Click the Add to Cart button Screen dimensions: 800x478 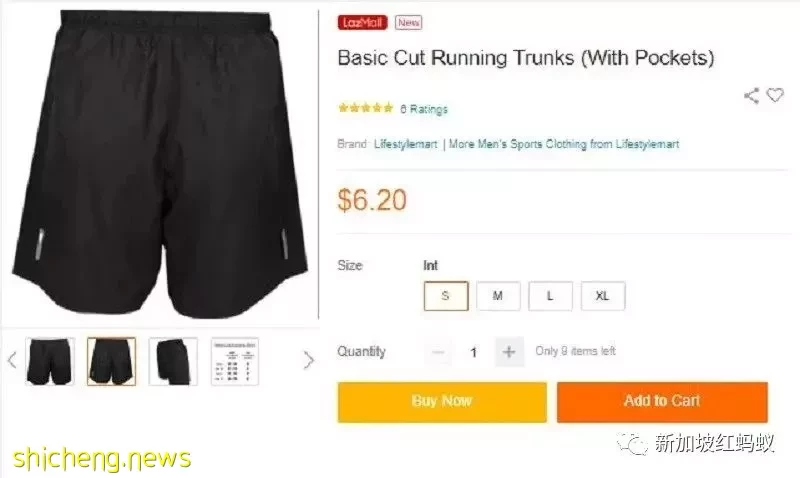pos(662,402)
